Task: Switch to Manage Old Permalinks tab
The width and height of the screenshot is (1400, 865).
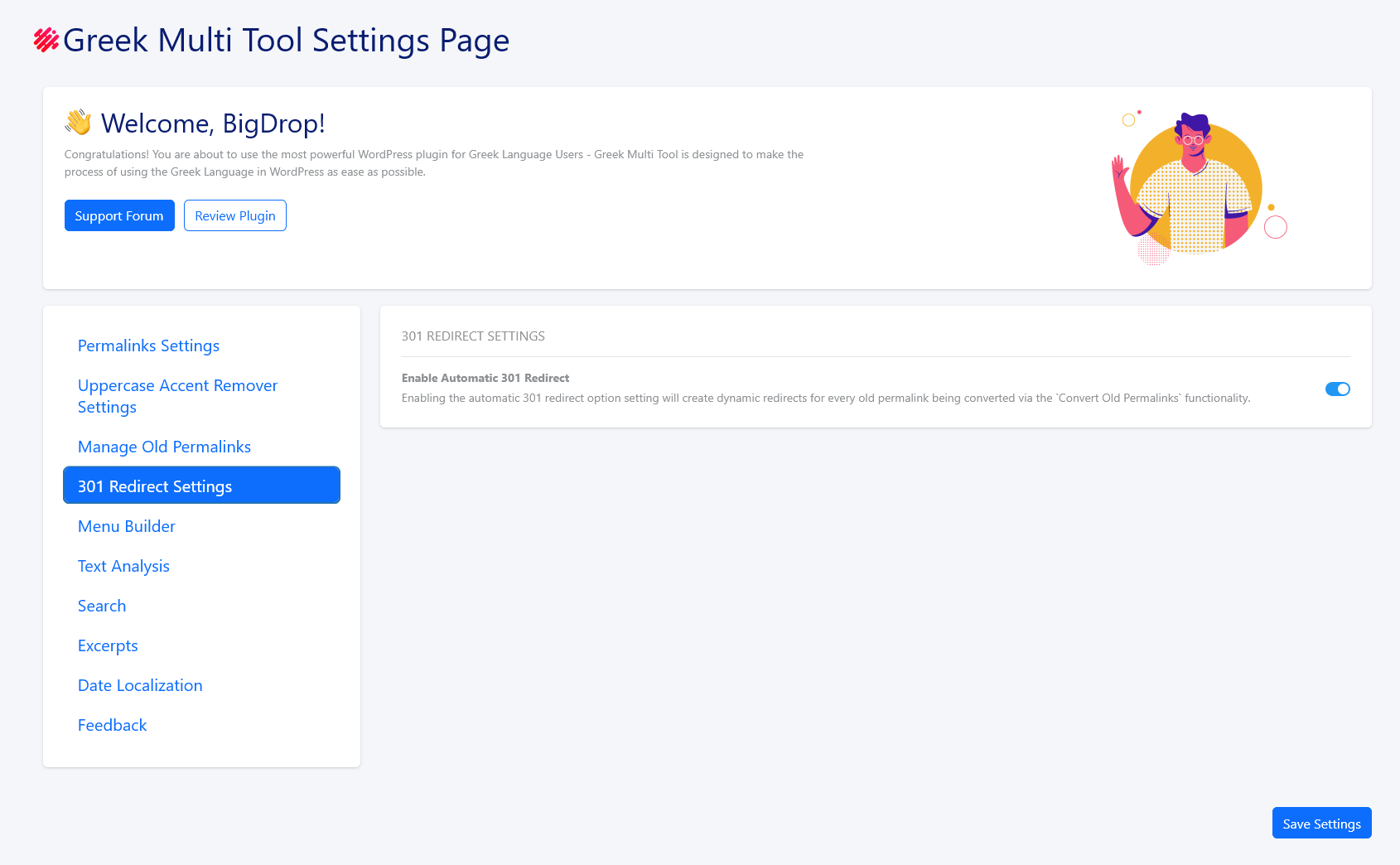Action: (x=164, y=447)
